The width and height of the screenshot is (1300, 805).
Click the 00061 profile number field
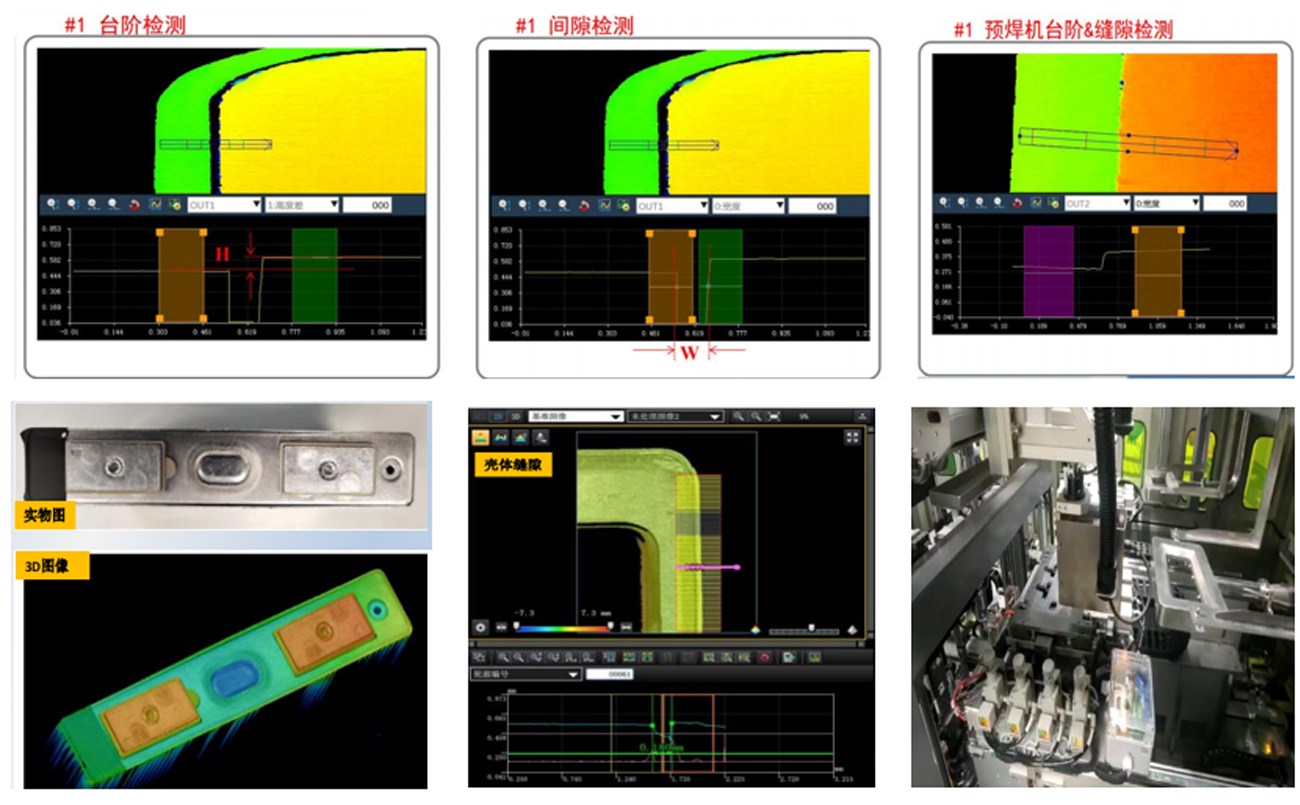612,675
